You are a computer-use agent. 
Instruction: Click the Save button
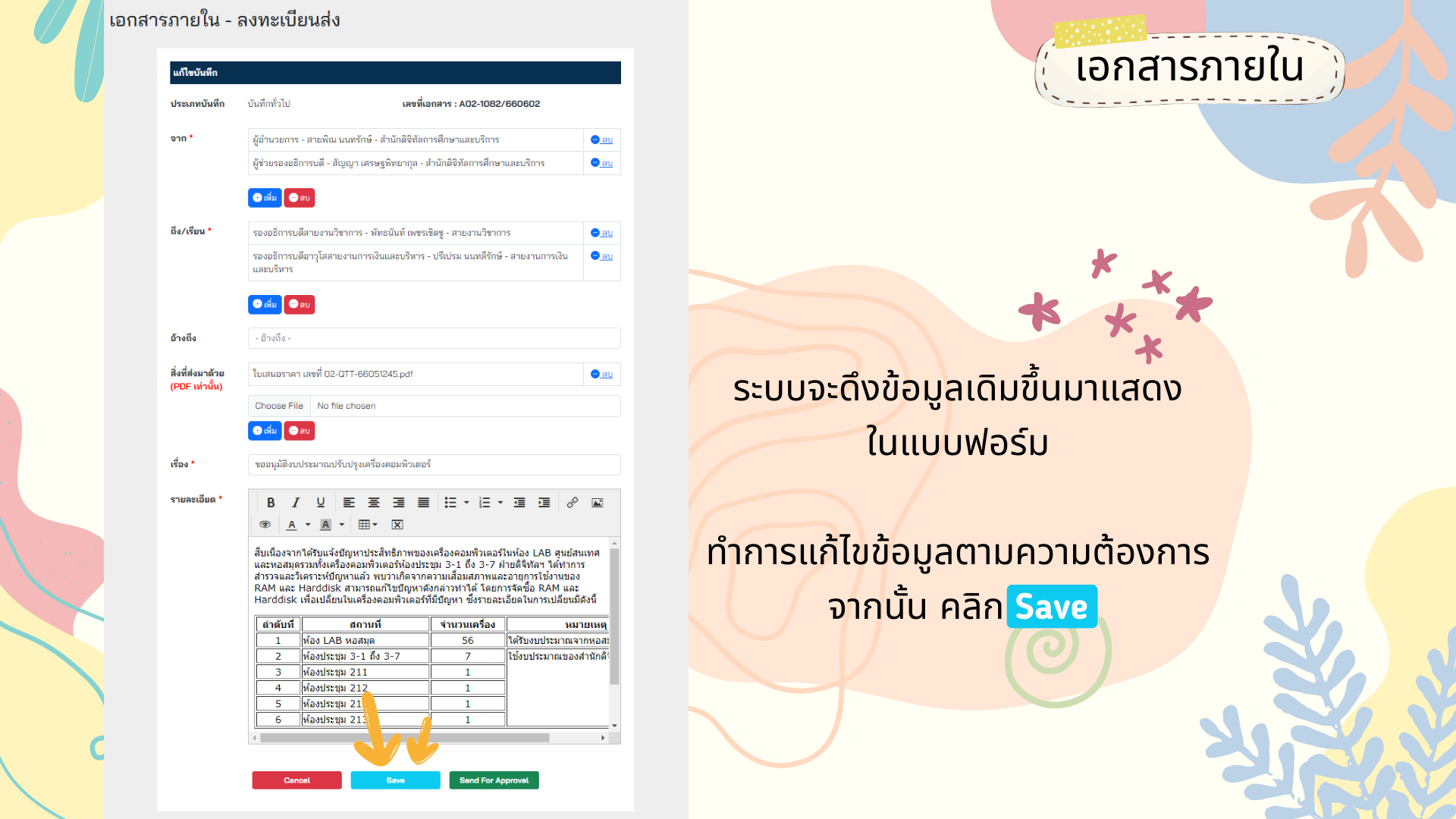pyautogui.click(x=395, y=780)
